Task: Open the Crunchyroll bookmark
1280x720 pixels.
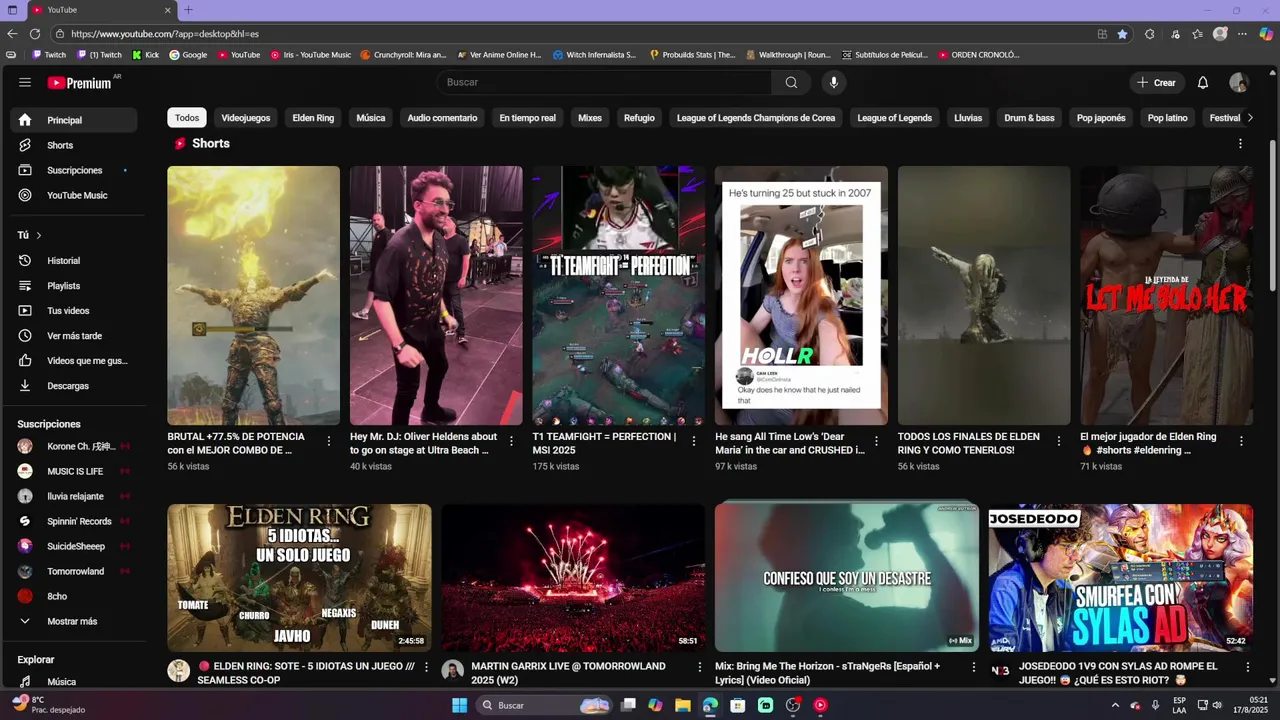Action: (403, 55)
